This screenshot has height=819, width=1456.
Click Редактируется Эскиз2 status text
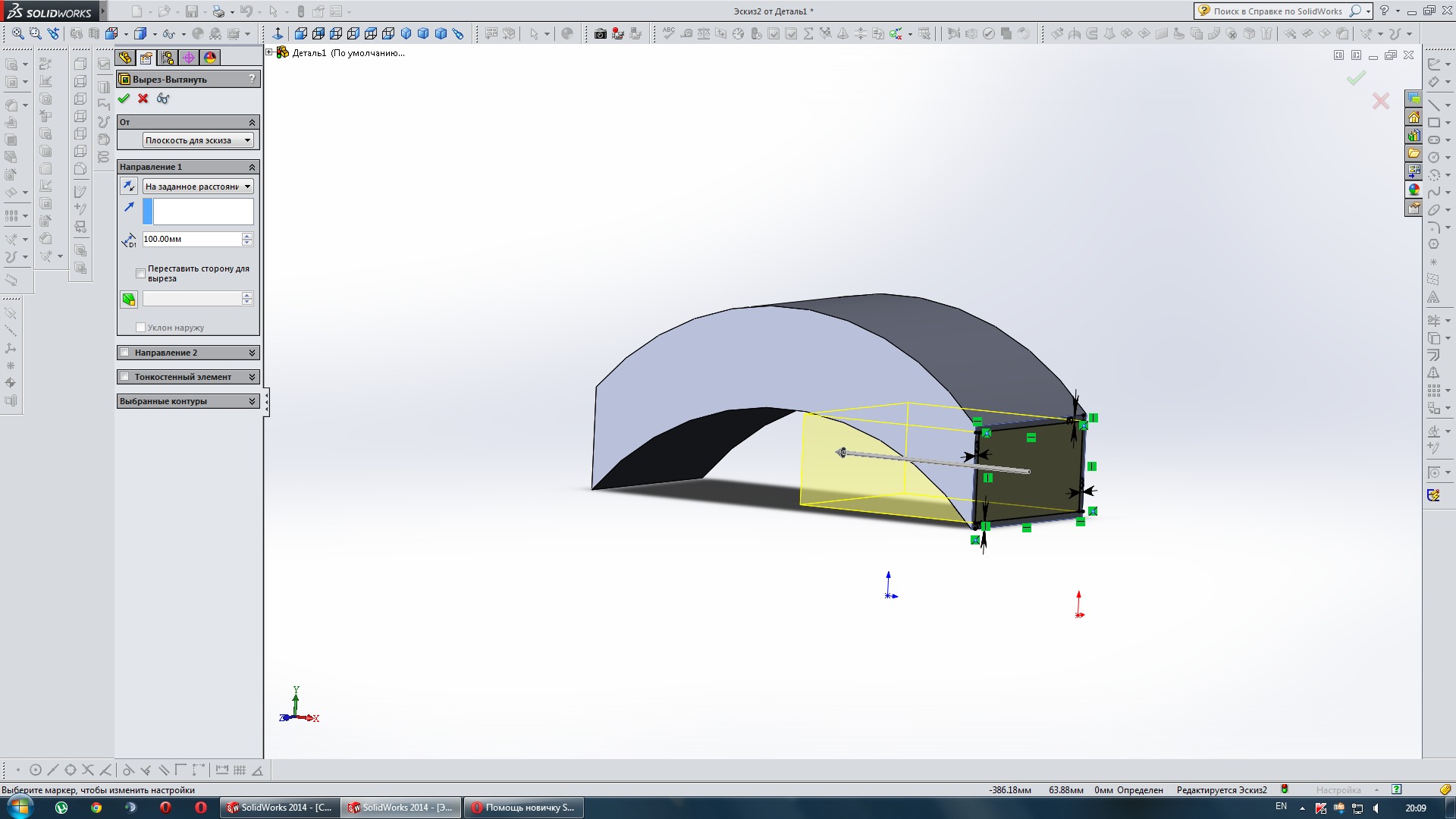tap(1222, 790)
